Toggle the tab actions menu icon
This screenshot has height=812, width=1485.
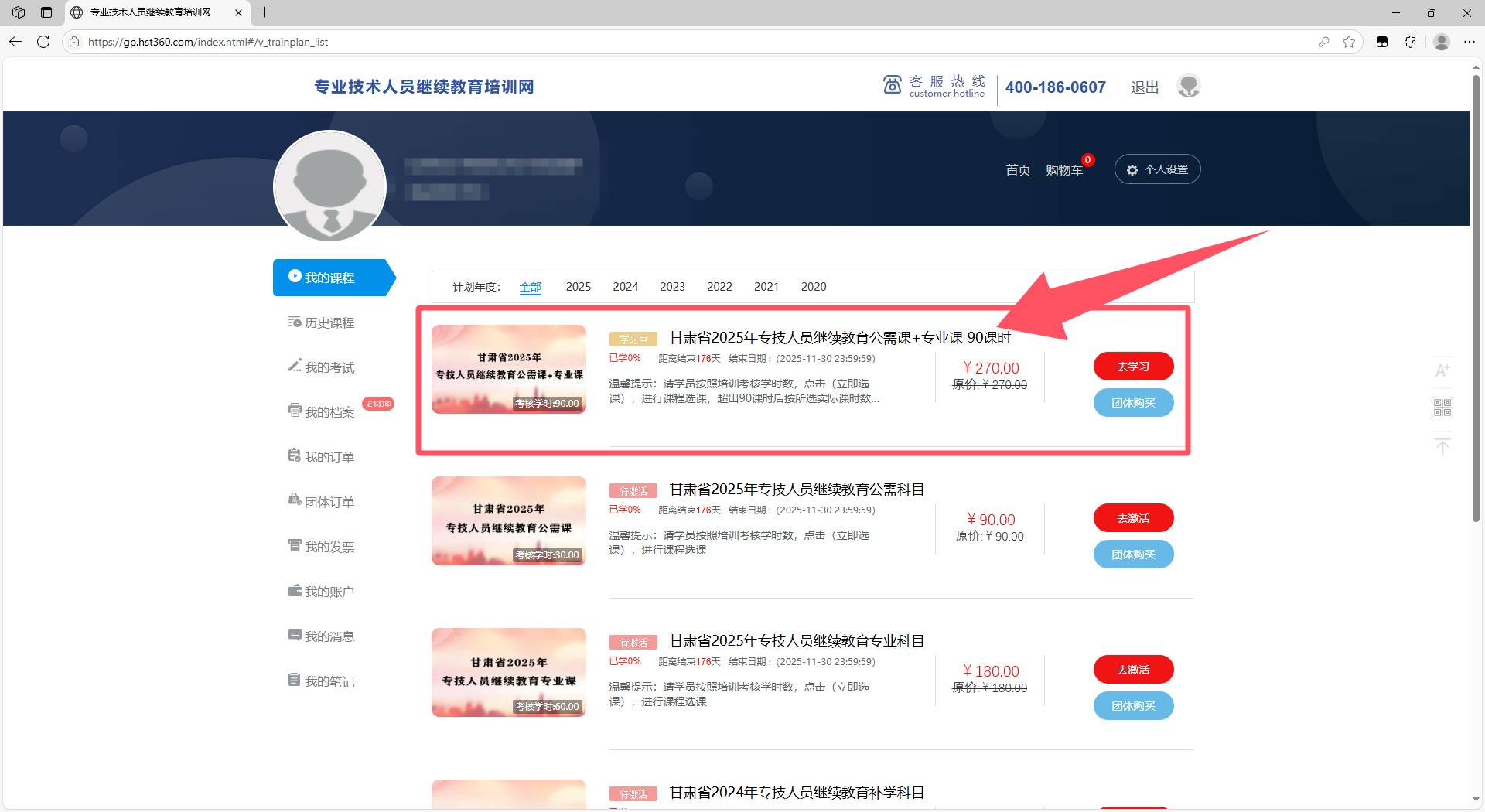tap(46, 12)
